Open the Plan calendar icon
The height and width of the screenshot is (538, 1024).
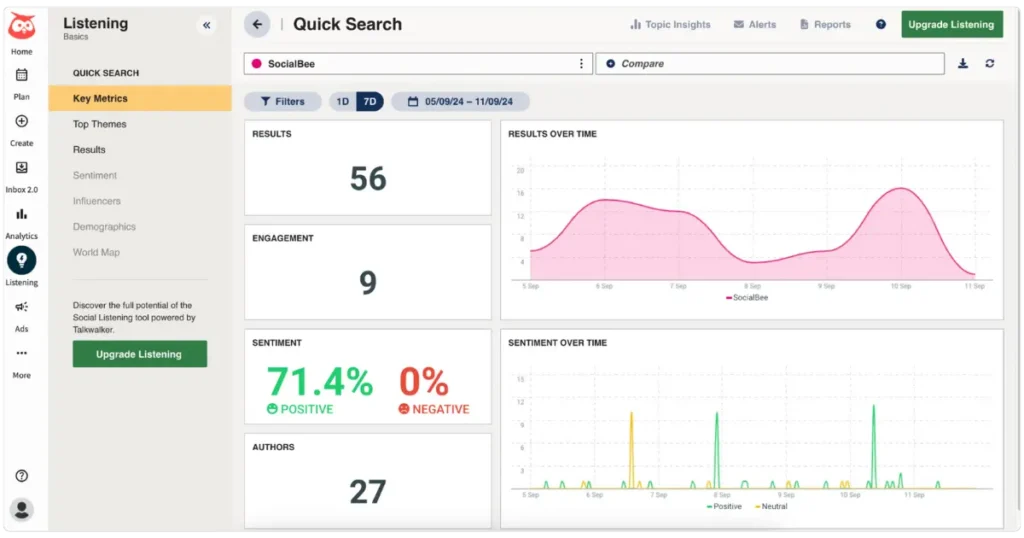tap(22, 75)
